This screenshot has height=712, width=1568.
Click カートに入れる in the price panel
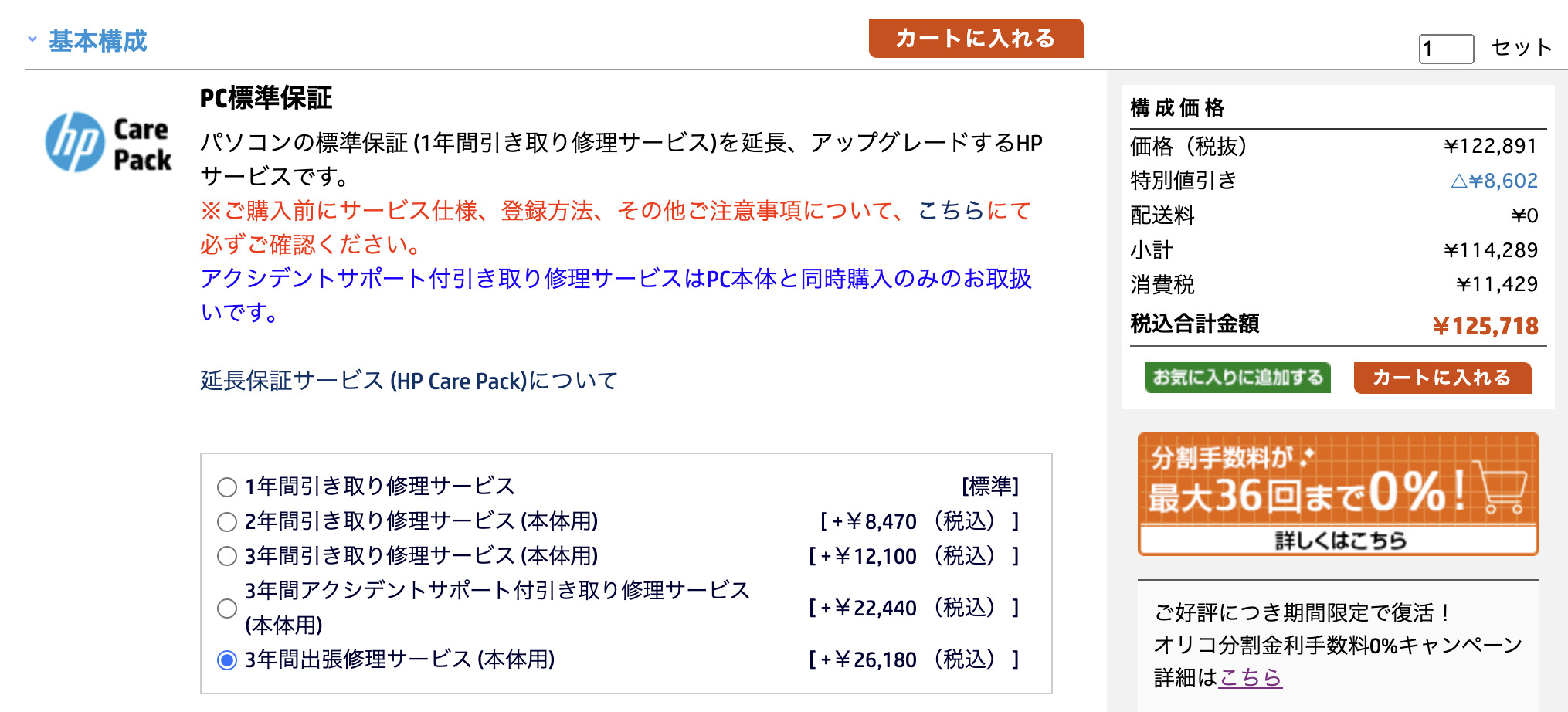click(1442, 378)
